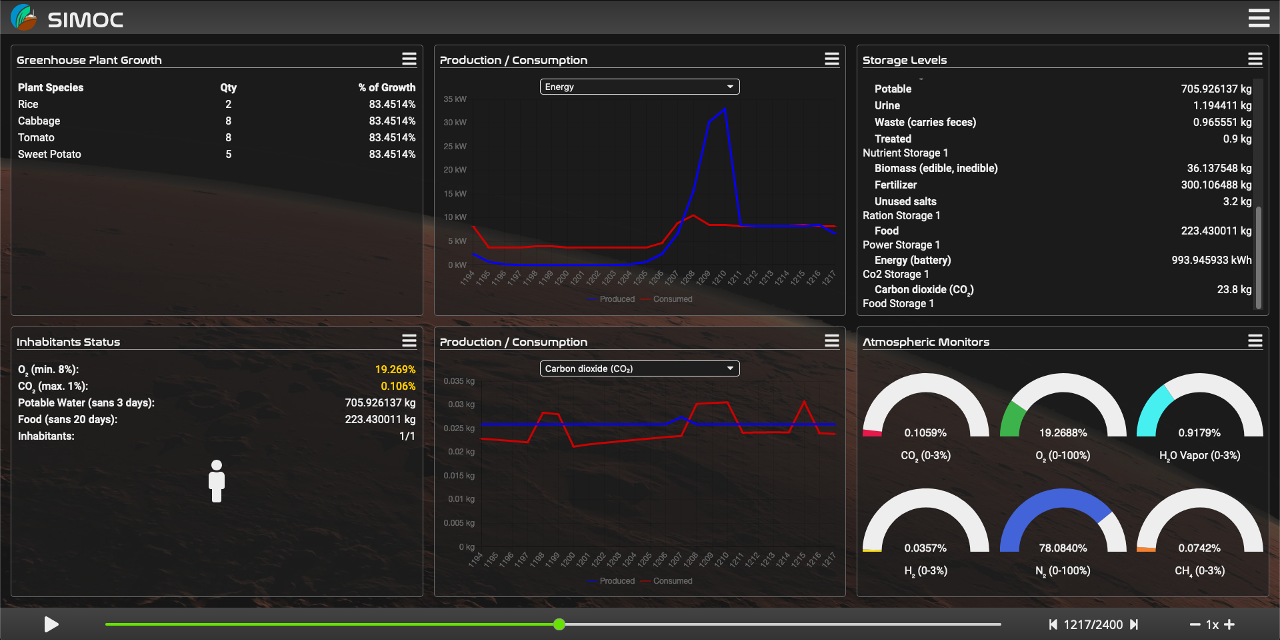Image resolution: width=1280 pixels, height=640 pixels.
Task: Toggle Produced series in Energy chart legend
Action: pos(610,299)
